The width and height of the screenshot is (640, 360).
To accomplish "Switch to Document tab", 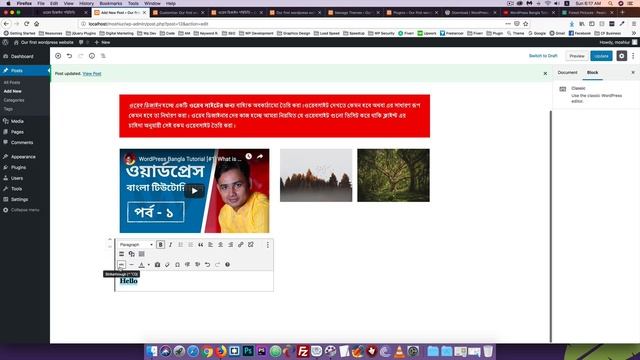I will pos(567,73).
